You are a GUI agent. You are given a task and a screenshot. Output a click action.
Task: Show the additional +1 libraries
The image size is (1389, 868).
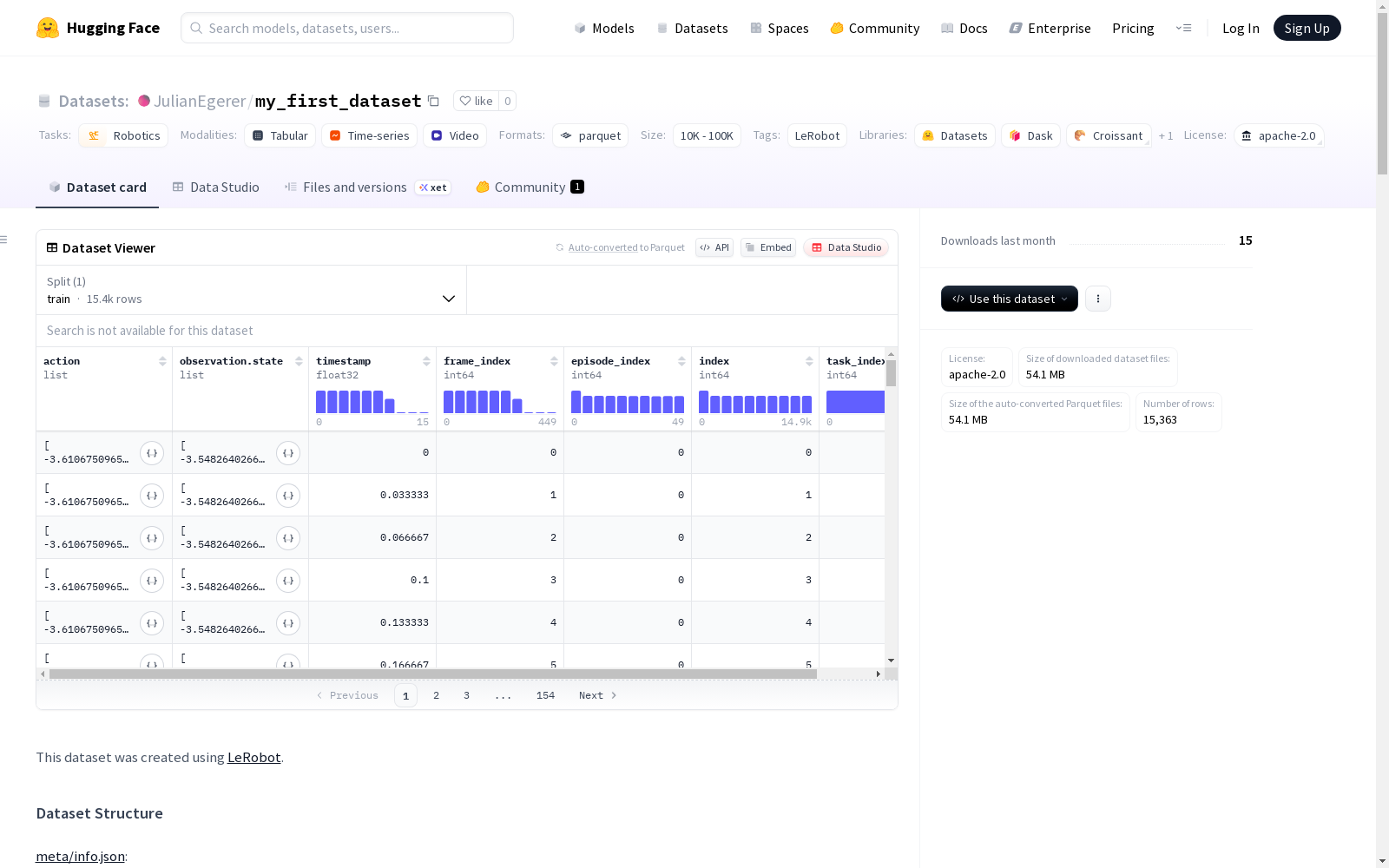tap(1166, 135)
